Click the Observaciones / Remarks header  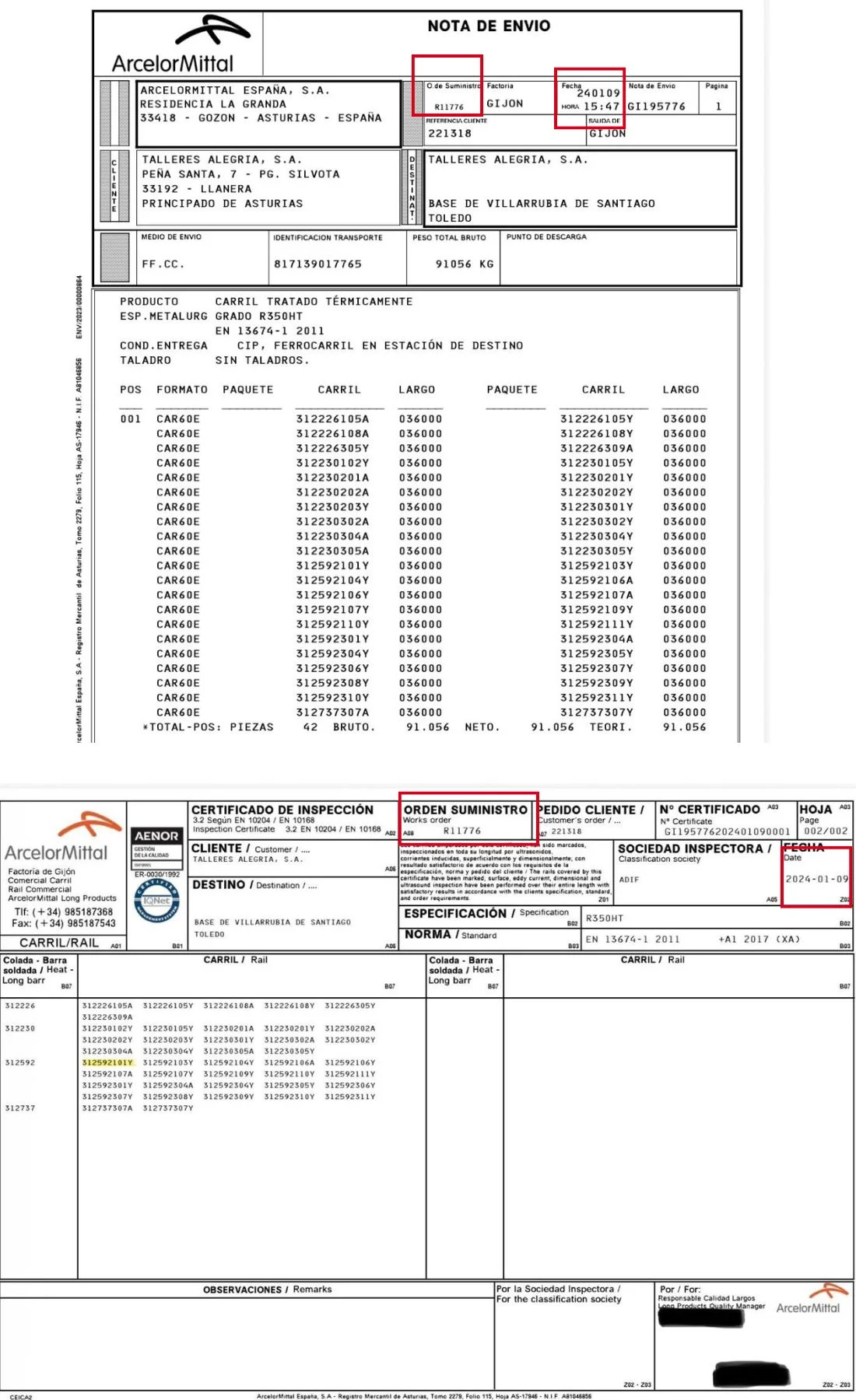[x=267, y=1290]
